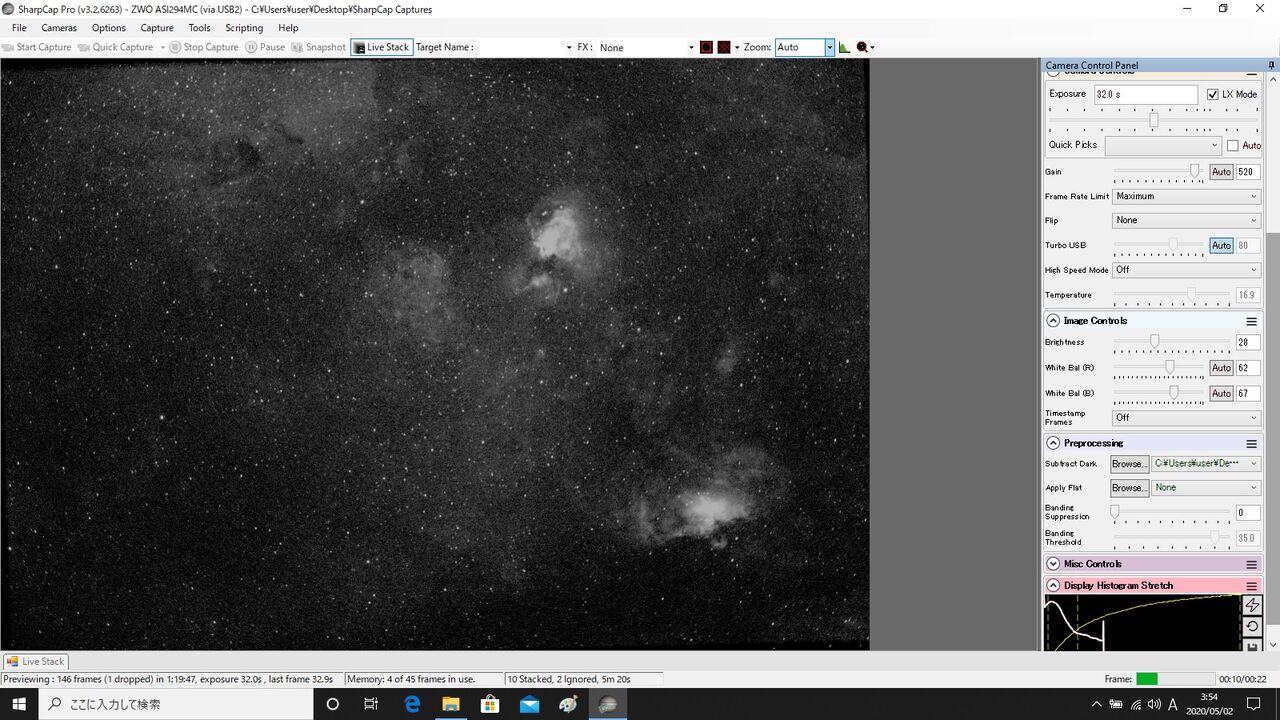This screenshot has height=720, width=1280.
Task: Open Microsoft Store from the taskbar
Action: click(490, 704)
